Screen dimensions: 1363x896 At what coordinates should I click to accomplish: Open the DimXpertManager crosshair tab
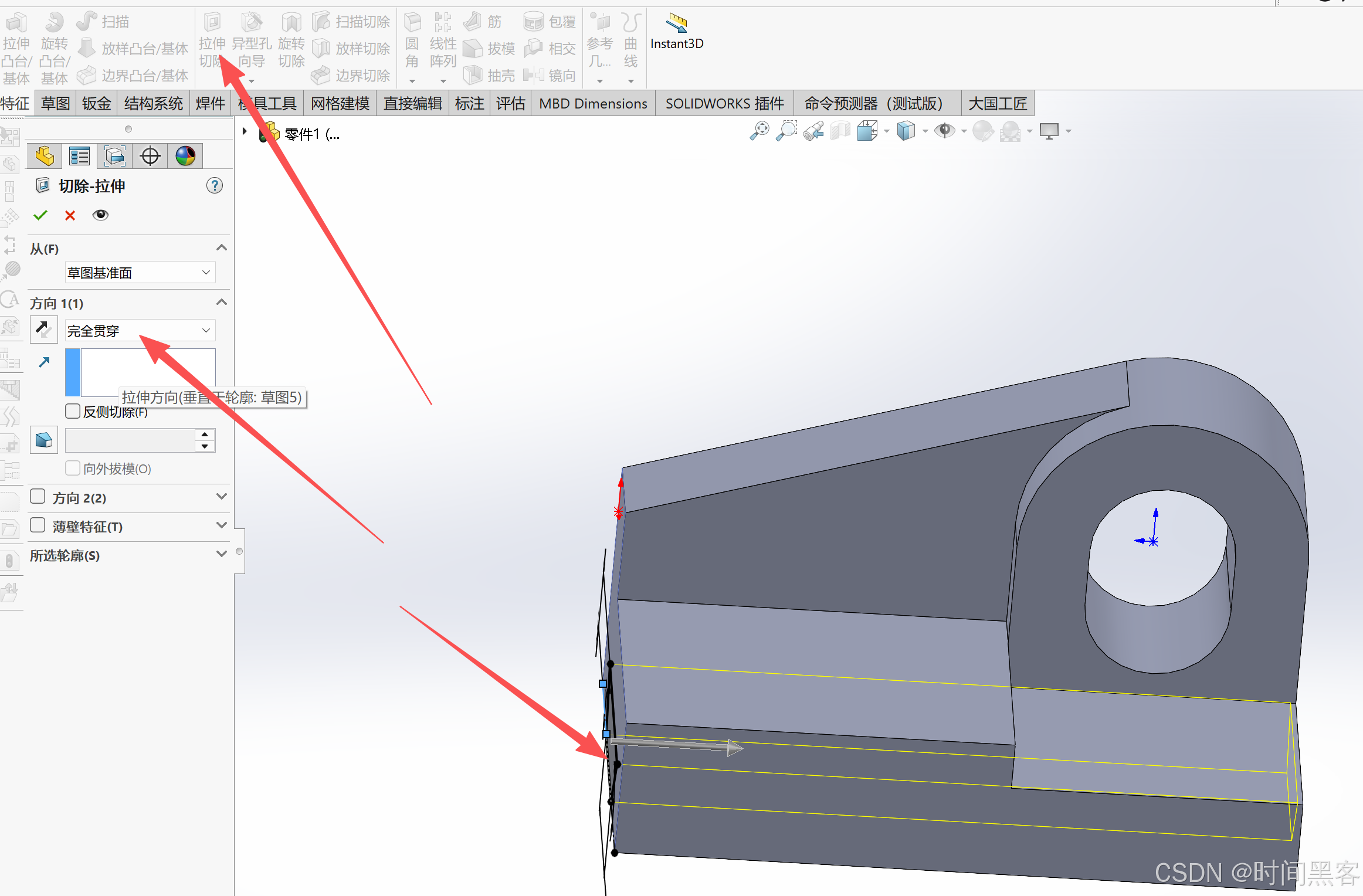[x=150, y=156]
